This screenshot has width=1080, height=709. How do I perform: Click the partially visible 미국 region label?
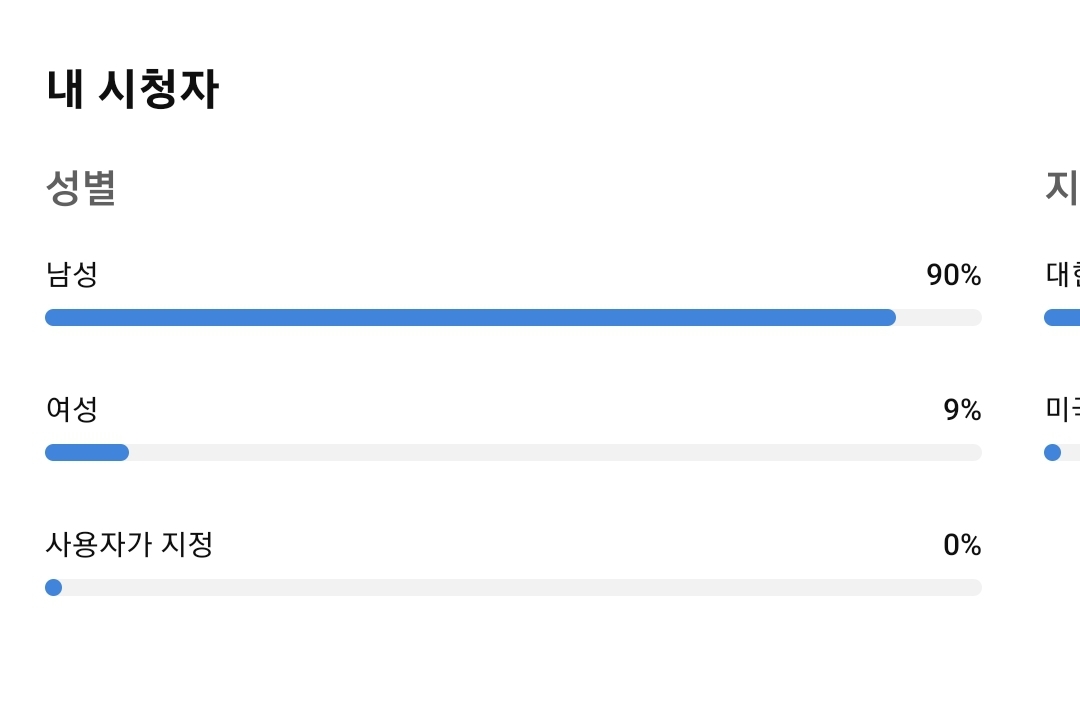(1062, 409)
